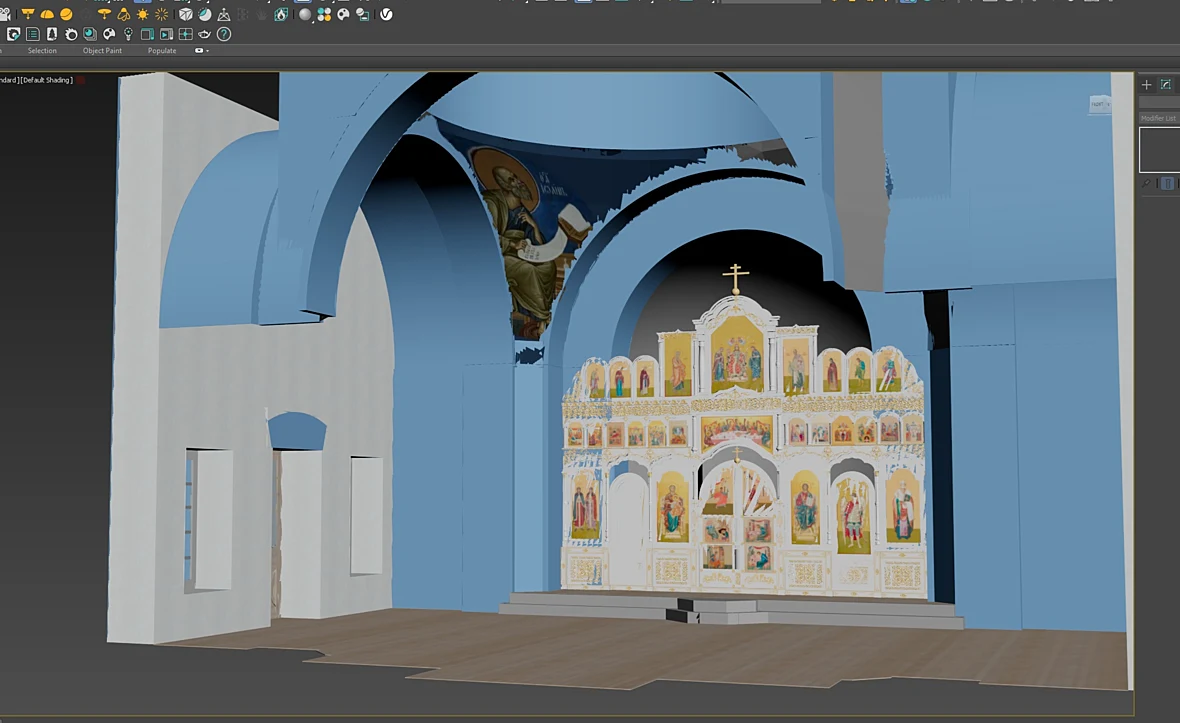This screenshot has width=1180, height=723.
Task: Toggle the pin stack icon
Action: tap(1146, 183)
